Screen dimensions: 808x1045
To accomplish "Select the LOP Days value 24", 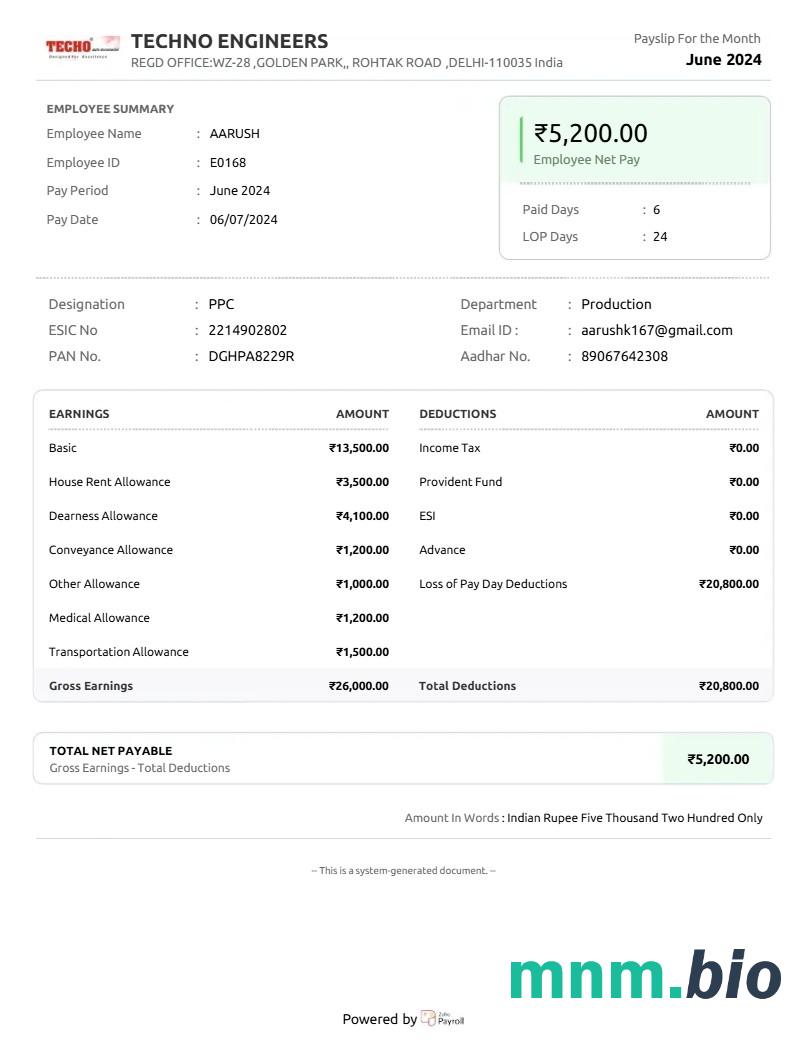I will 660,237.
